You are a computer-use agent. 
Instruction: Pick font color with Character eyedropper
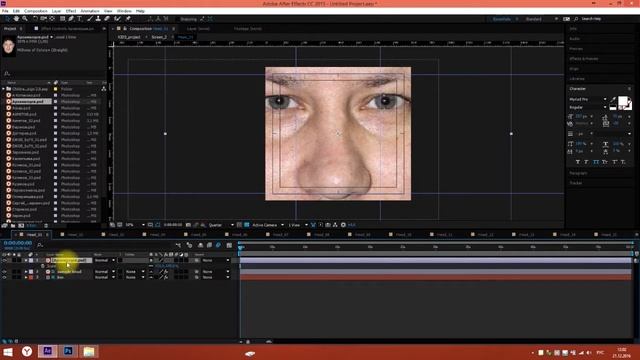[x=613, y=99]
